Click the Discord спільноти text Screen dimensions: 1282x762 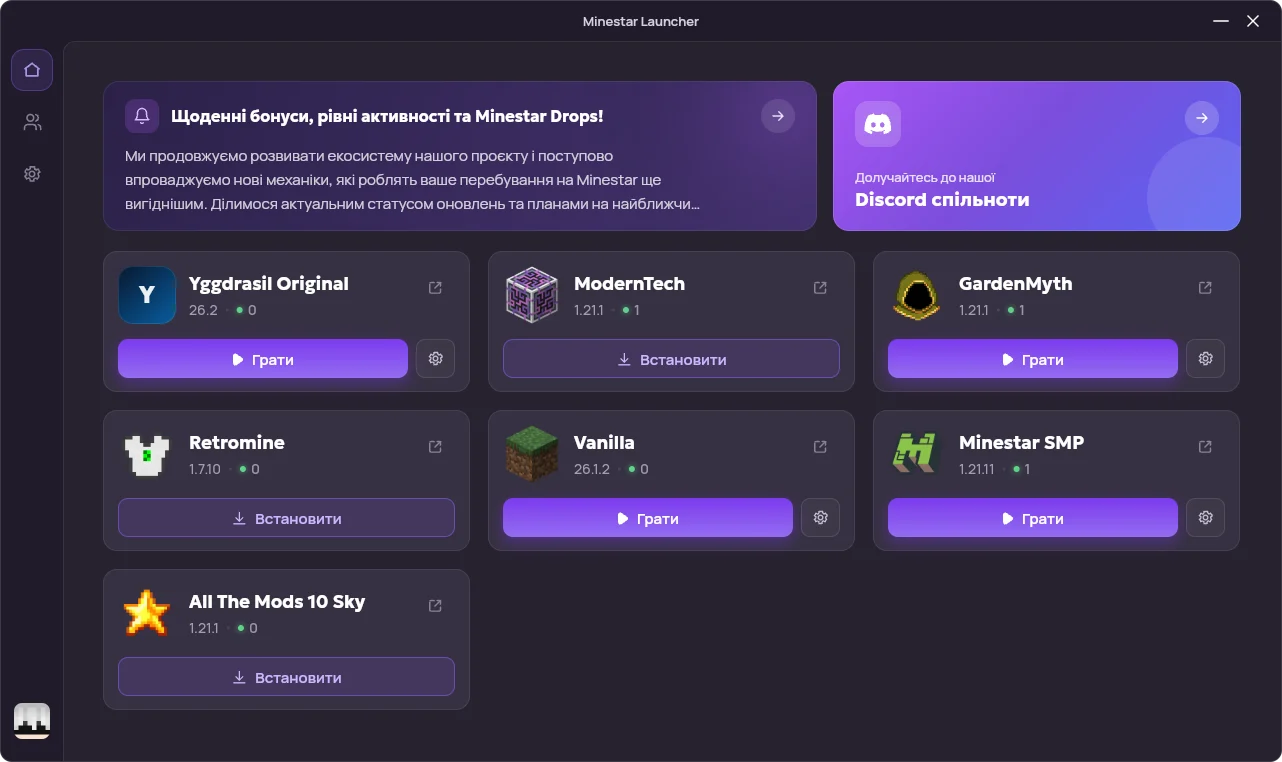pos(942,199)
